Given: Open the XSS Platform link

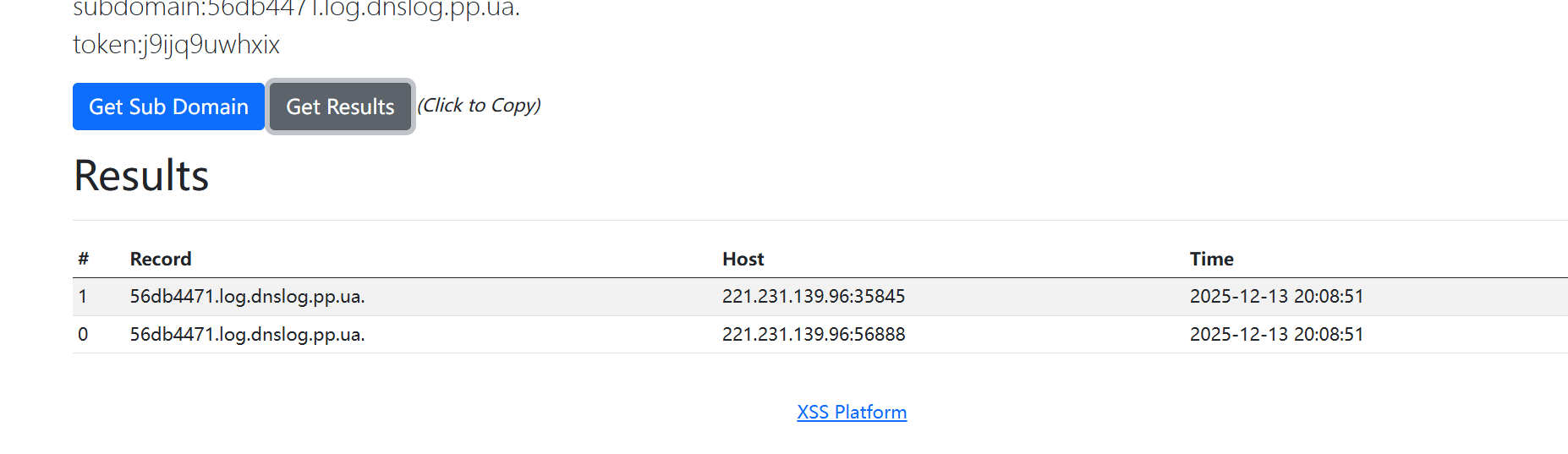Looking at the screenshot, I should [851, 412].
